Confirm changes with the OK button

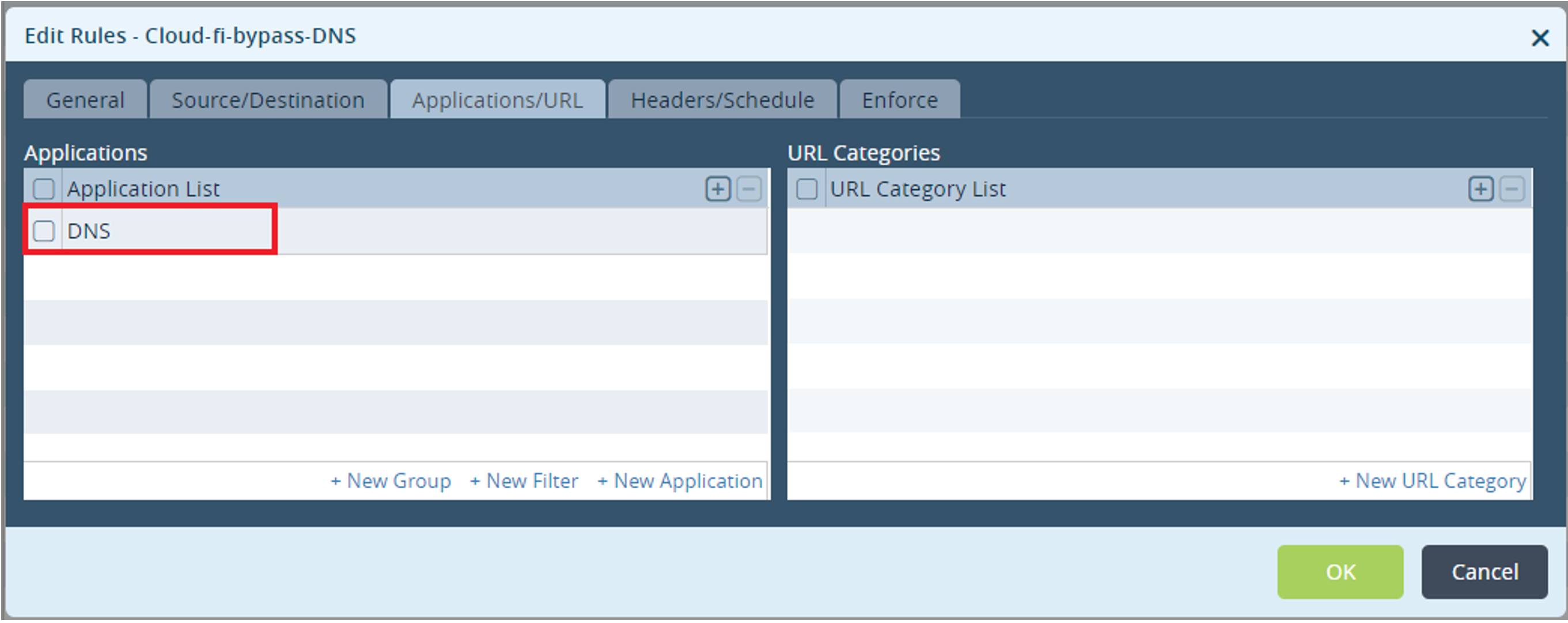point(1340,571)
